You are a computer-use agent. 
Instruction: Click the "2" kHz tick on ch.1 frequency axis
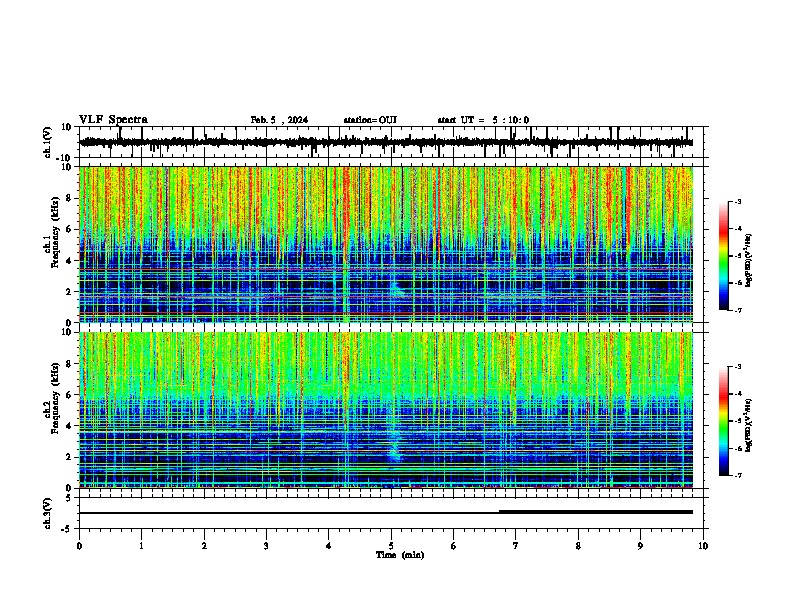(70, 292)
